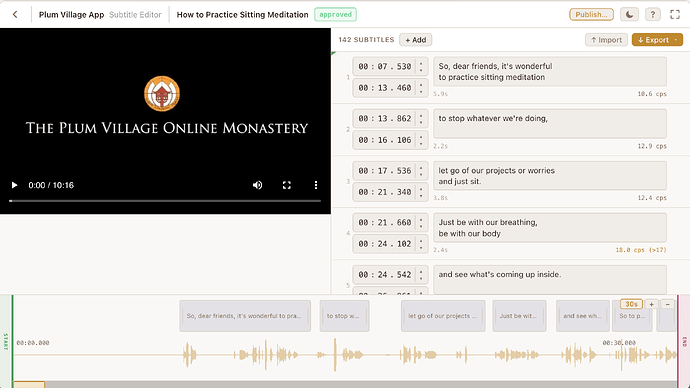Click the 30s timeline zoom label
This screenshot has height=388, width=690.
631,304
